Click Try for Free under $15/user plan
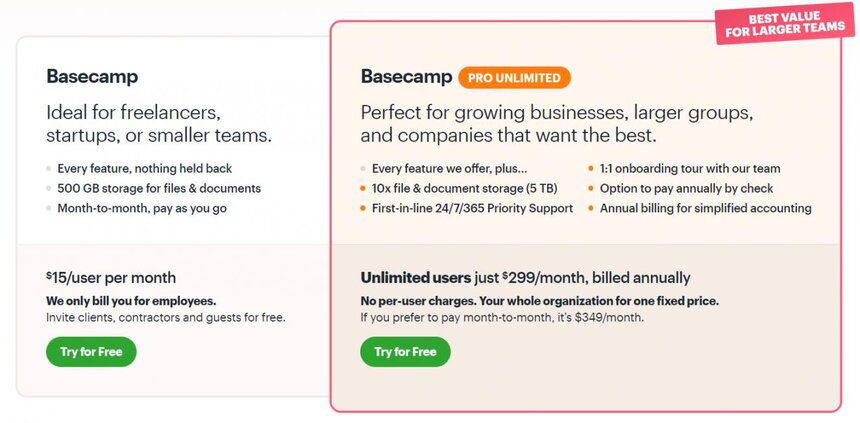 click(x=91, y=352)
